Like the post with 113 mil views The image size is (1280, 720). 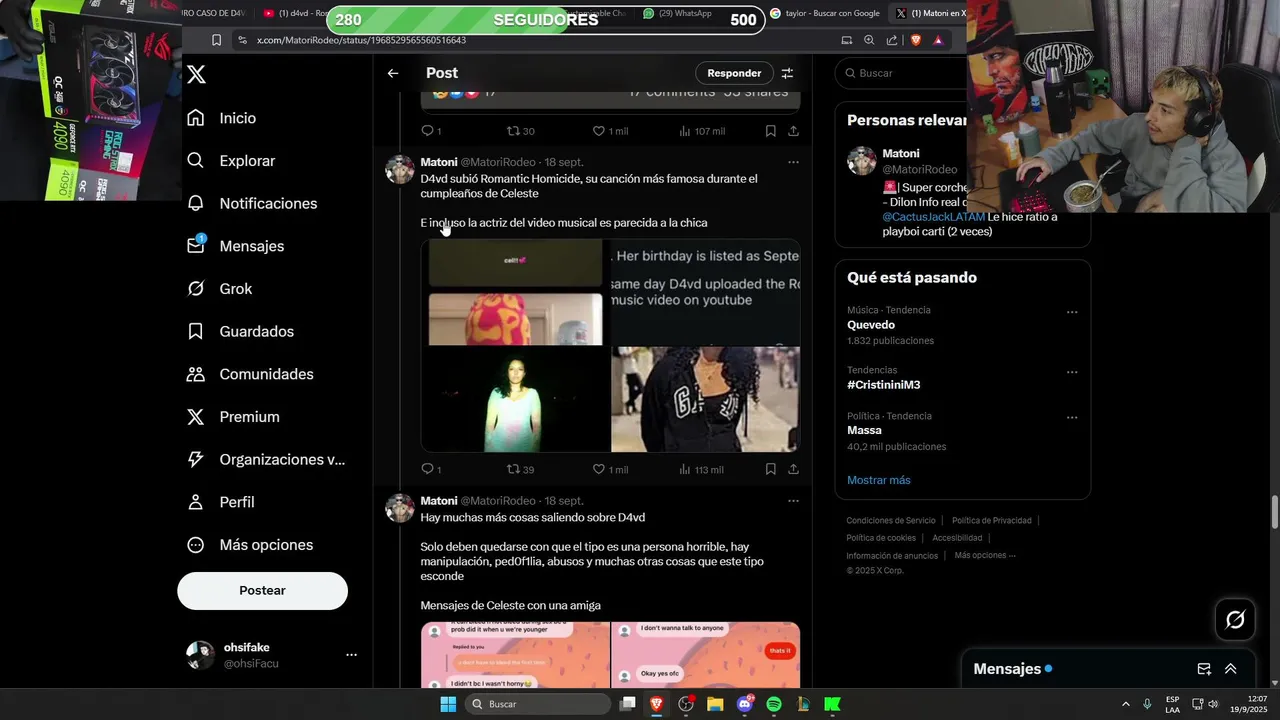(610, 469)
